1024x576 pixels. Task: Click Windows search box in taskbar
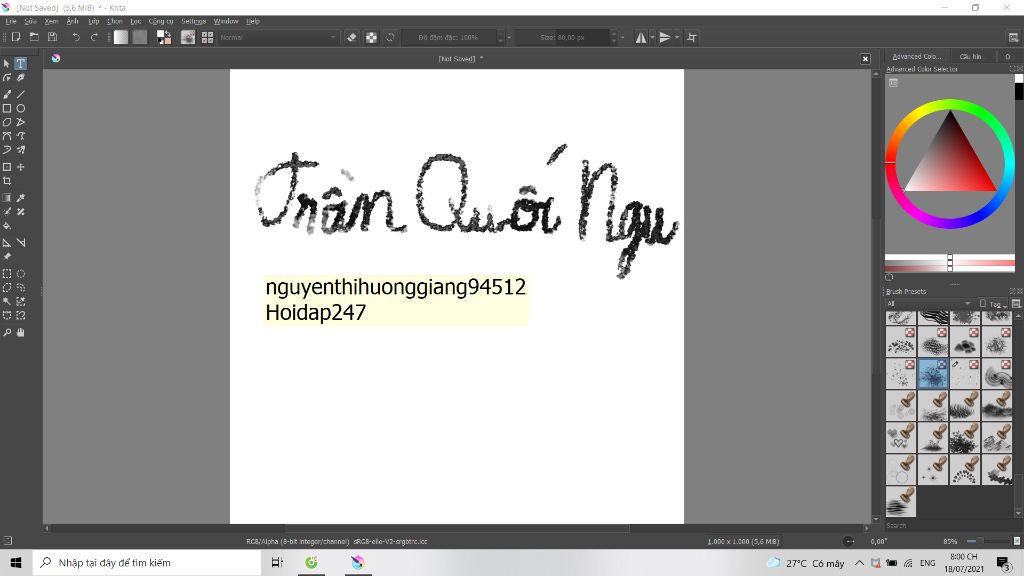click(147, 562)
